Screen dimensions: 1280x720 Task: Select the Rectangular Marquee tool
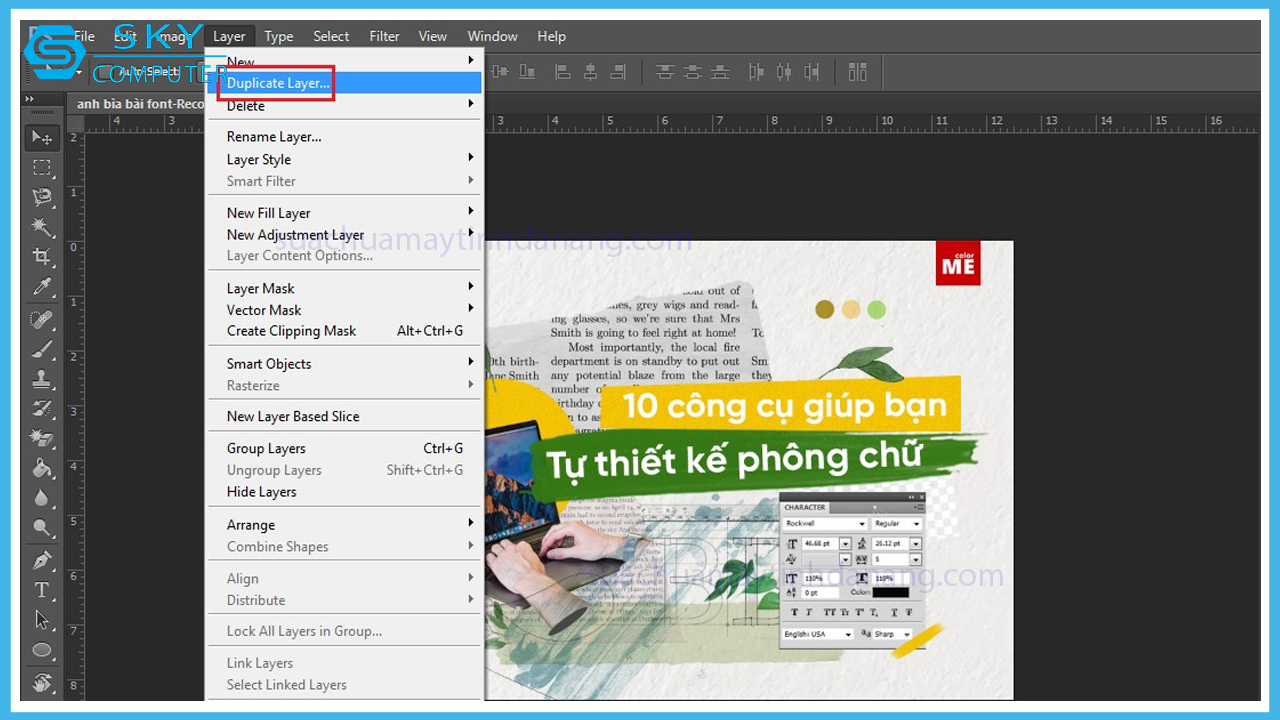(x=42, y=167)
